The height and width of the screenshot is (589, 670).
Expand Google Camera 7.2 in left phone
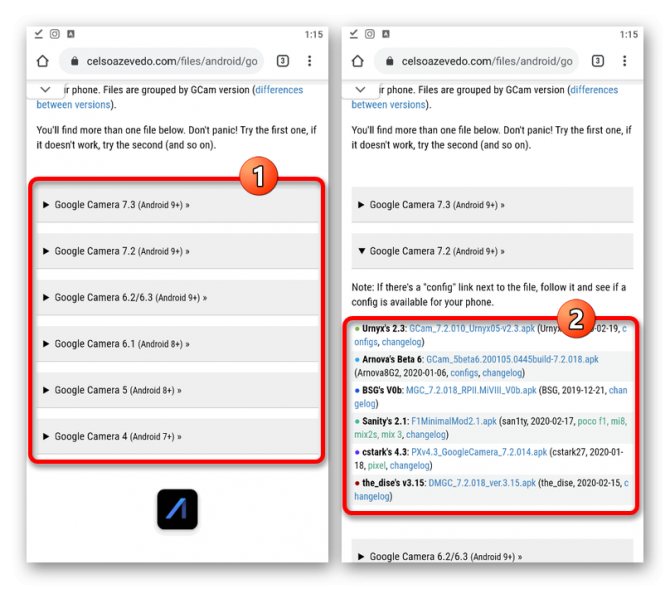(x=177, y=251)
